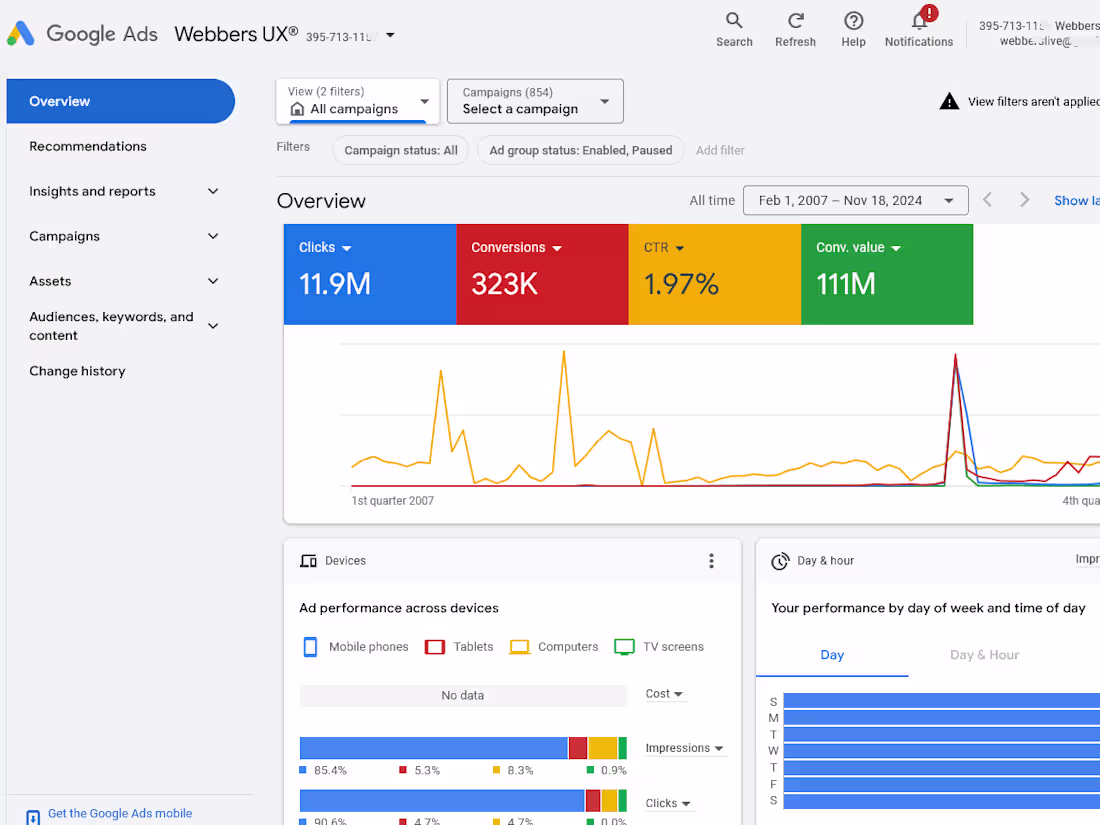1100x825 pixels.
Task: Click the Refresh icon
Action: pyautogui.click(x=796, y=28)
